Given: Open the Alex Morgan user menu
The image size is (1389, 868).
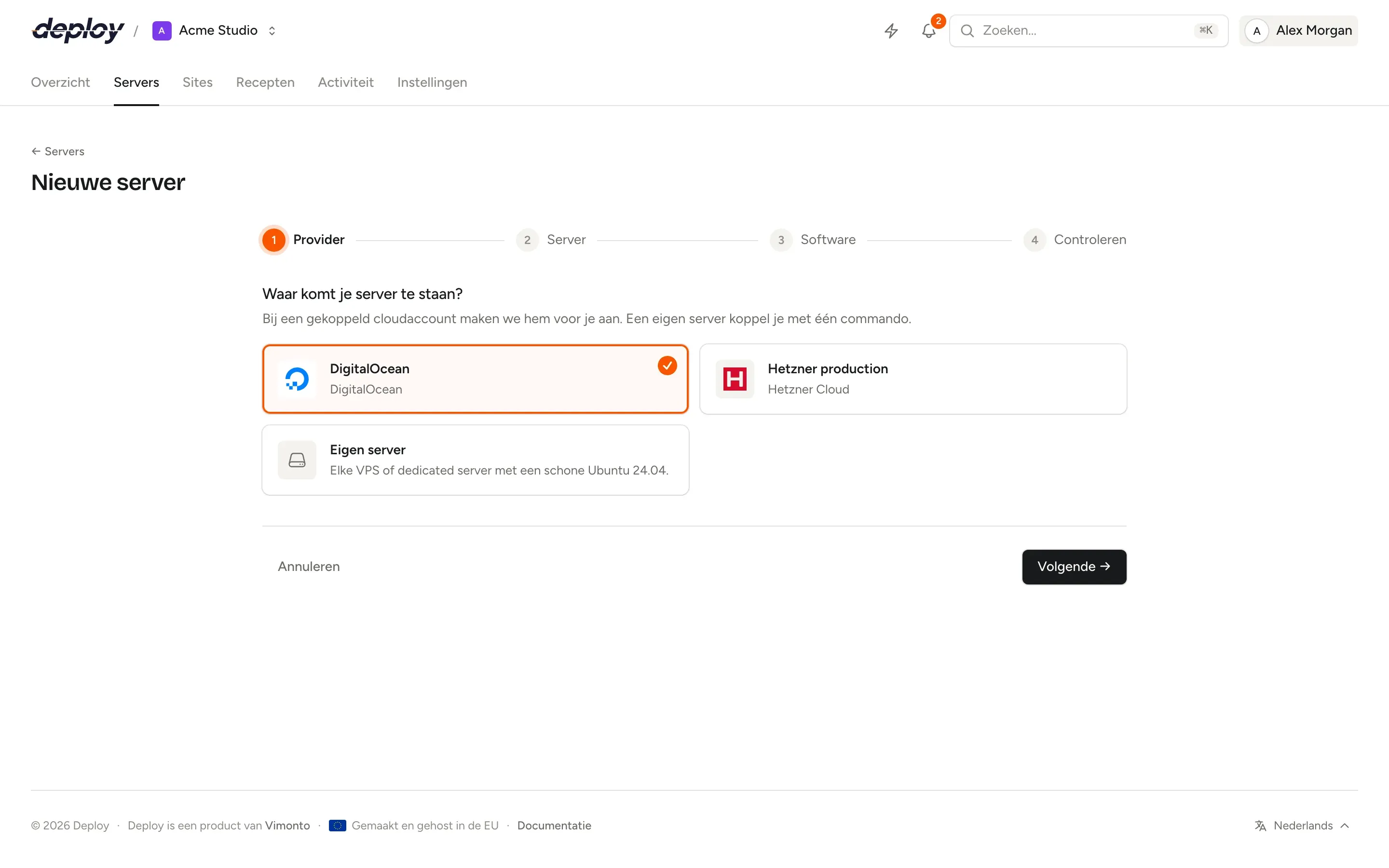Looking at the screenshot, I should (1298, 30).
